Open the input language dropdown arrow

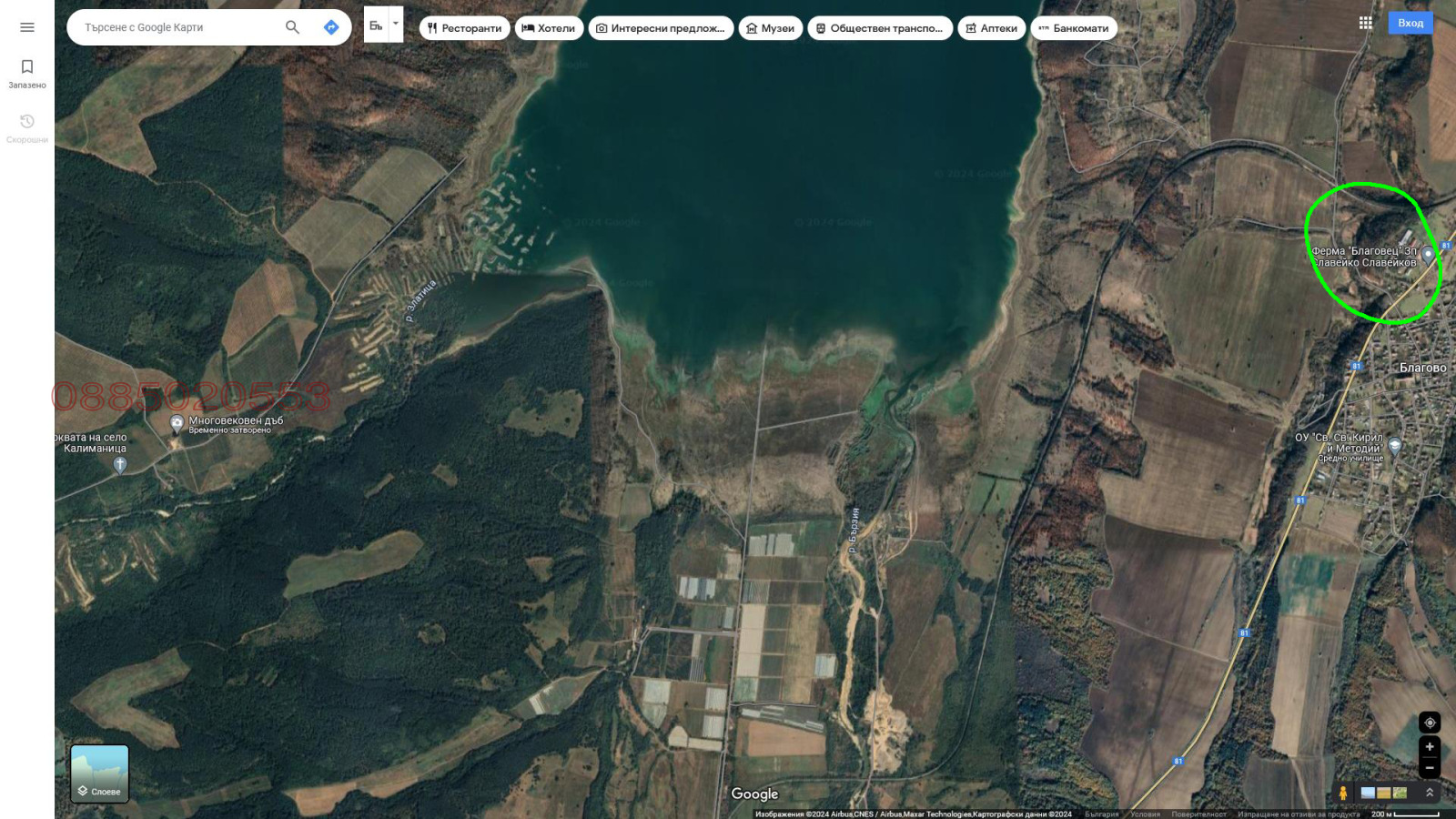[x=396, y=25]
